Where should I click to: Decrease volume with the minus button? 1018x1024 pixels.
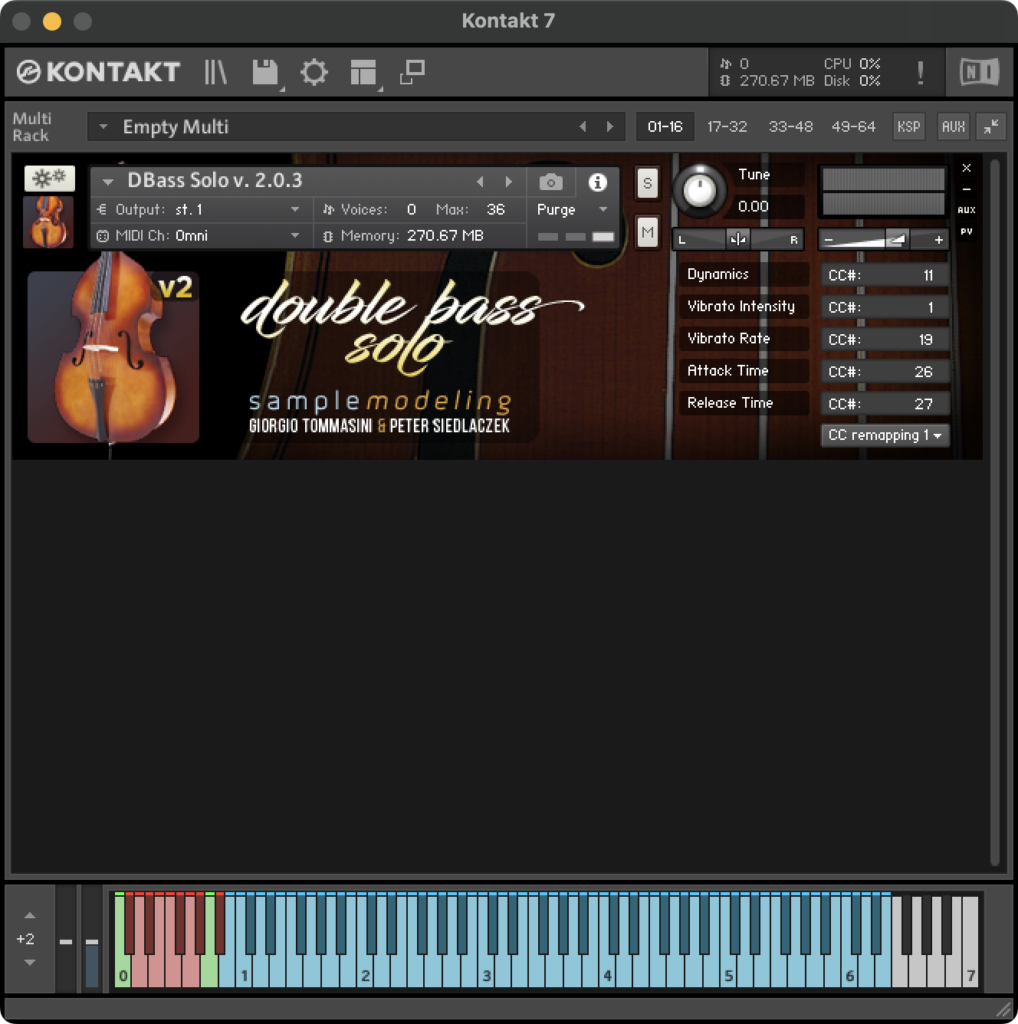point(829,240)
